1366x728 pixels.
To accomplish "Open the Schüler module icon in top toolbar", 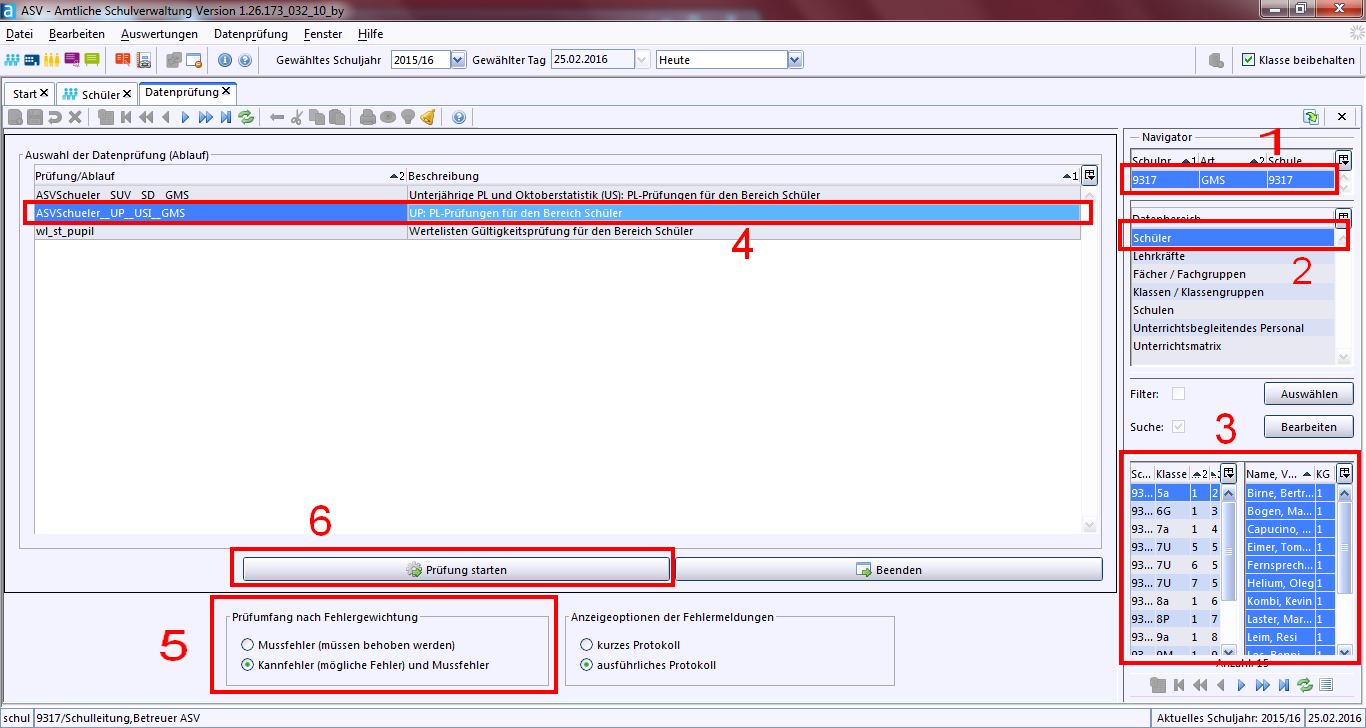I will pyautogui.click(x=13, y=60).
